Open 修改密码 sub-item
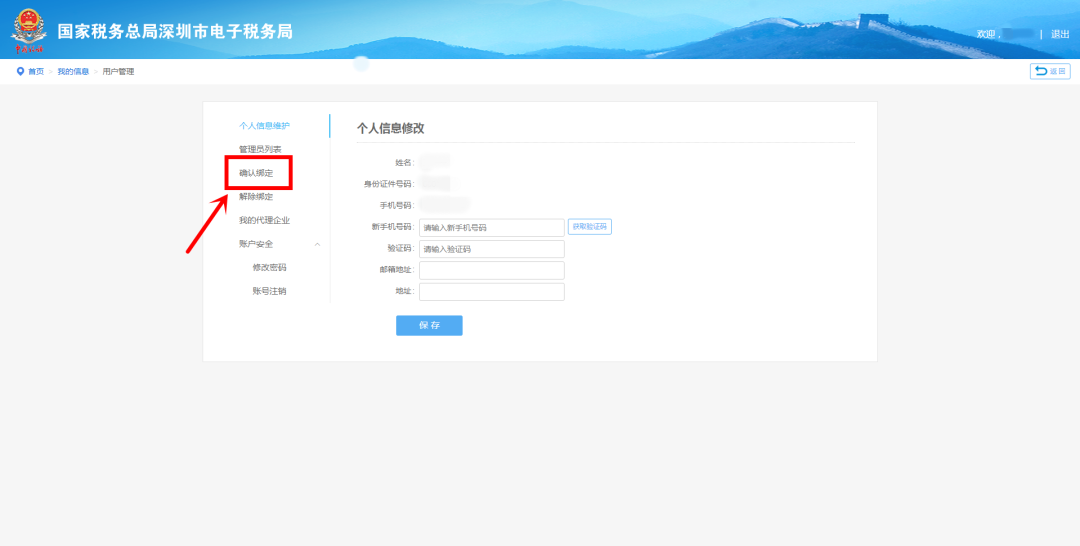 269,268
